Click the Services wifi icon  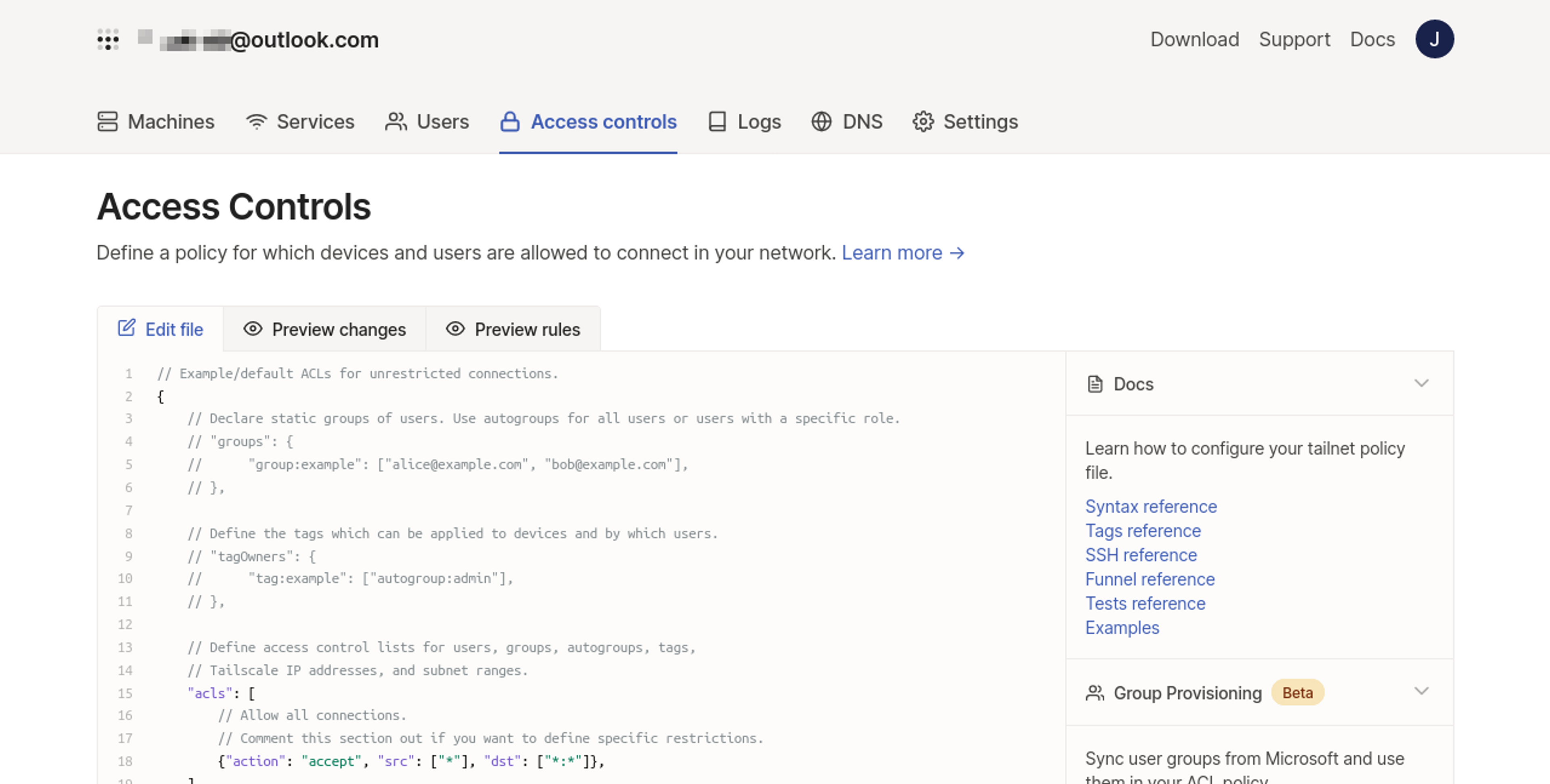point(256,121)
